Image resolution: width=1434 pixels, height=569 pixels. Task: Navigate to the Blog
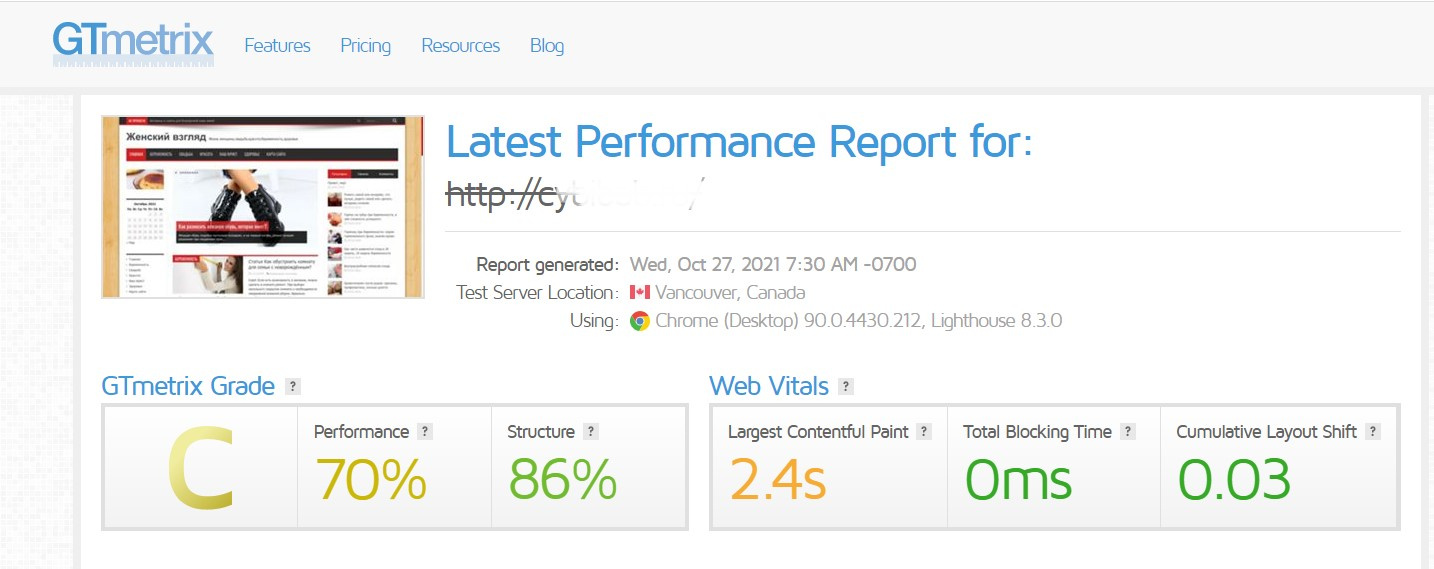(547, 46)
